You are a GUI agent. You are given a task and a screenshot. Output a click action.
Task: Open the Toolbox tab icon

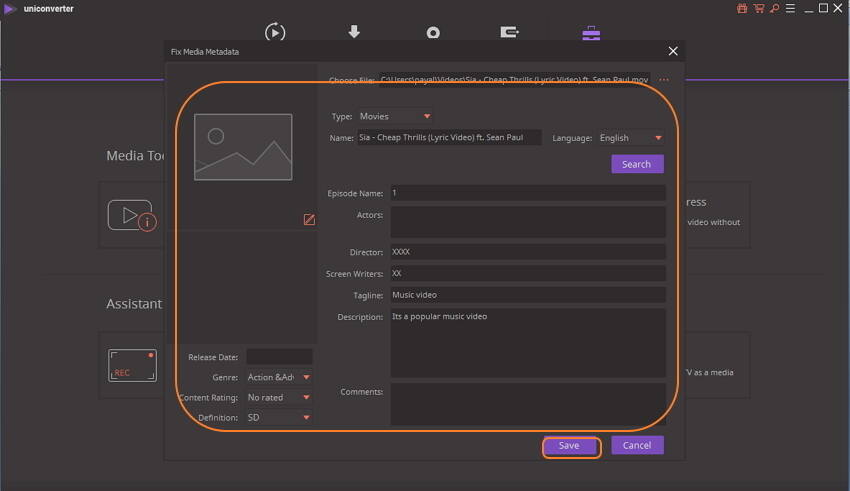coord(591,34)
